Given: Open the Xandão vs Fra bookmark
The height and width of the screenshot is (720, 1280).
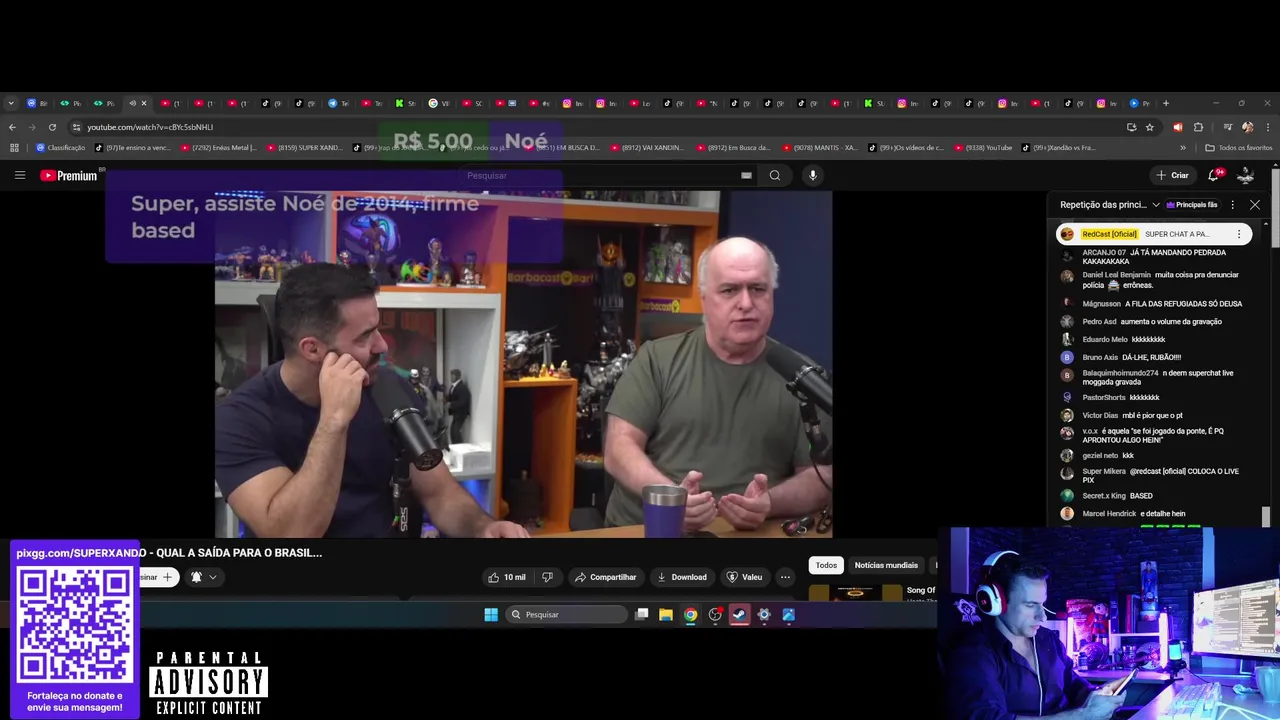Looking at the screenshot, I should point(1058,148).
